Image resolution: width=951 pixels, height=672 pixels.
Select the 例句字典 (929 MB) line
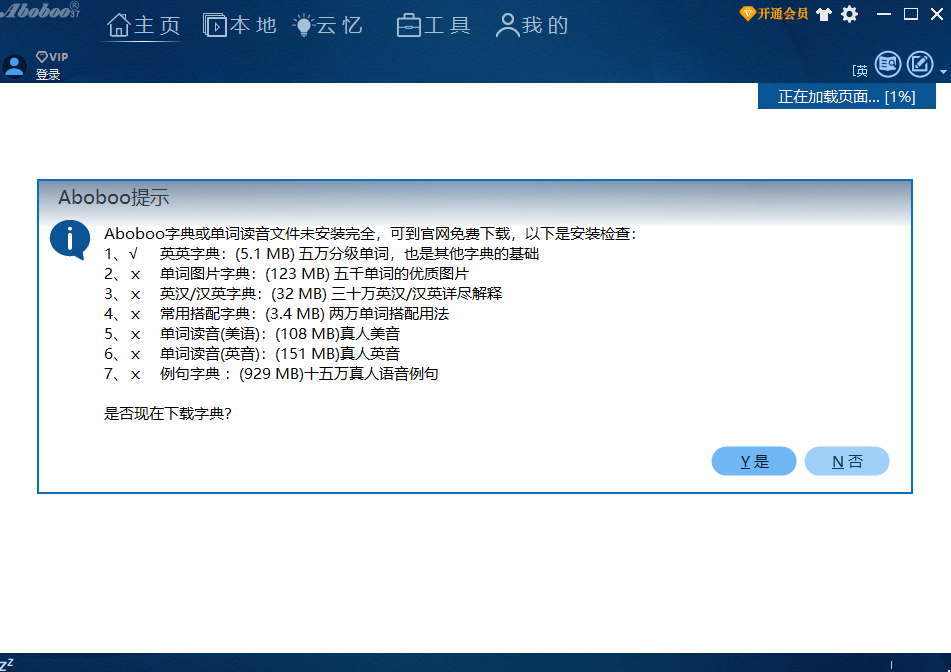[271, 374]
